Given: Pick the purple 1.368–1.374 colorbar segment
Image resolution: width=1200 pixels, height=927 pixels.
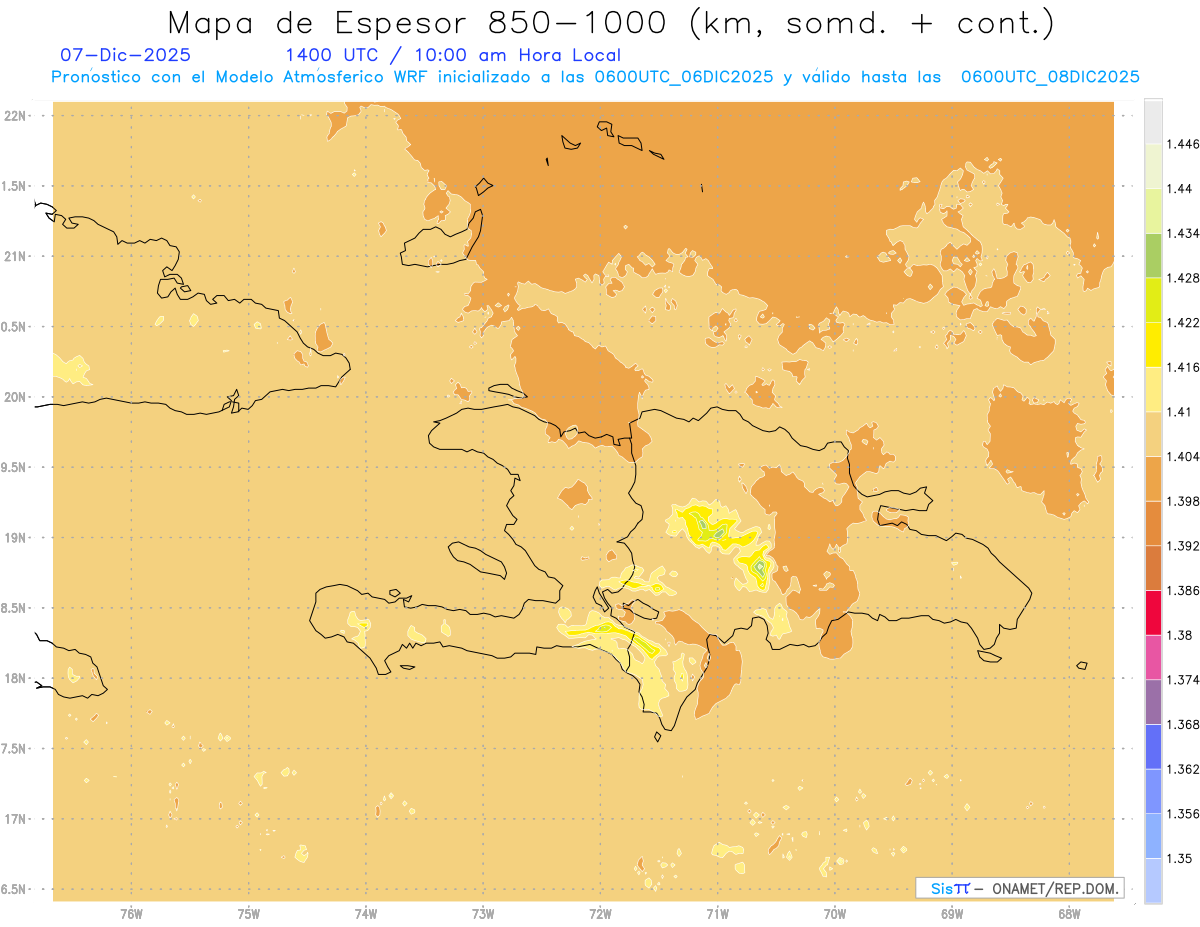Looking at the screenshot, I should 1153,702.
